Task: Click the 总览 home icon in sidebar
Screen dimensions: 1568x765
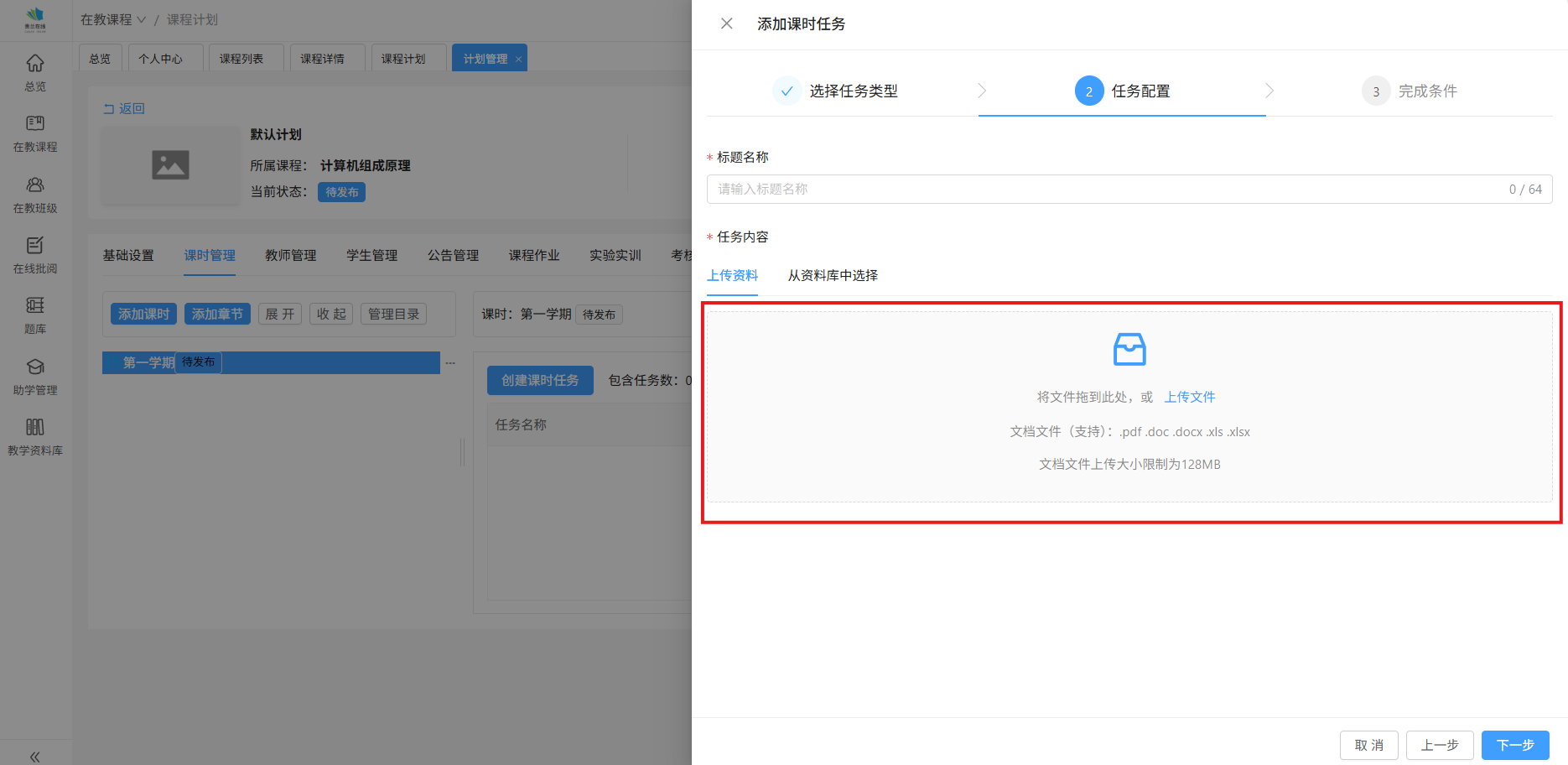Action: [35, 64]
